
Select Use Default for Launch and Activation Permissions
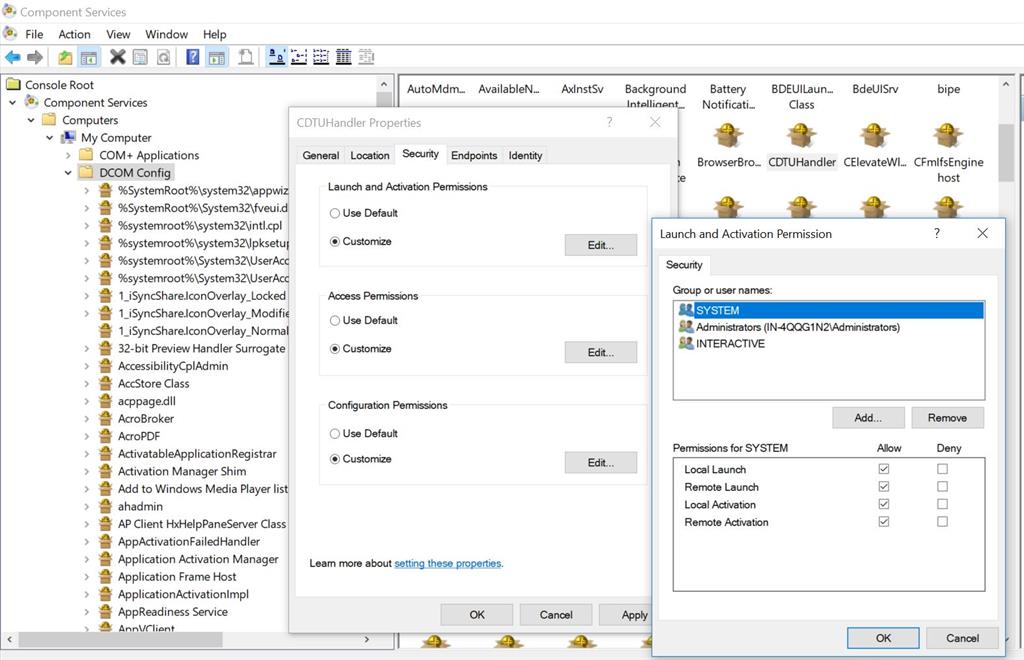click(x=335, y=213)
